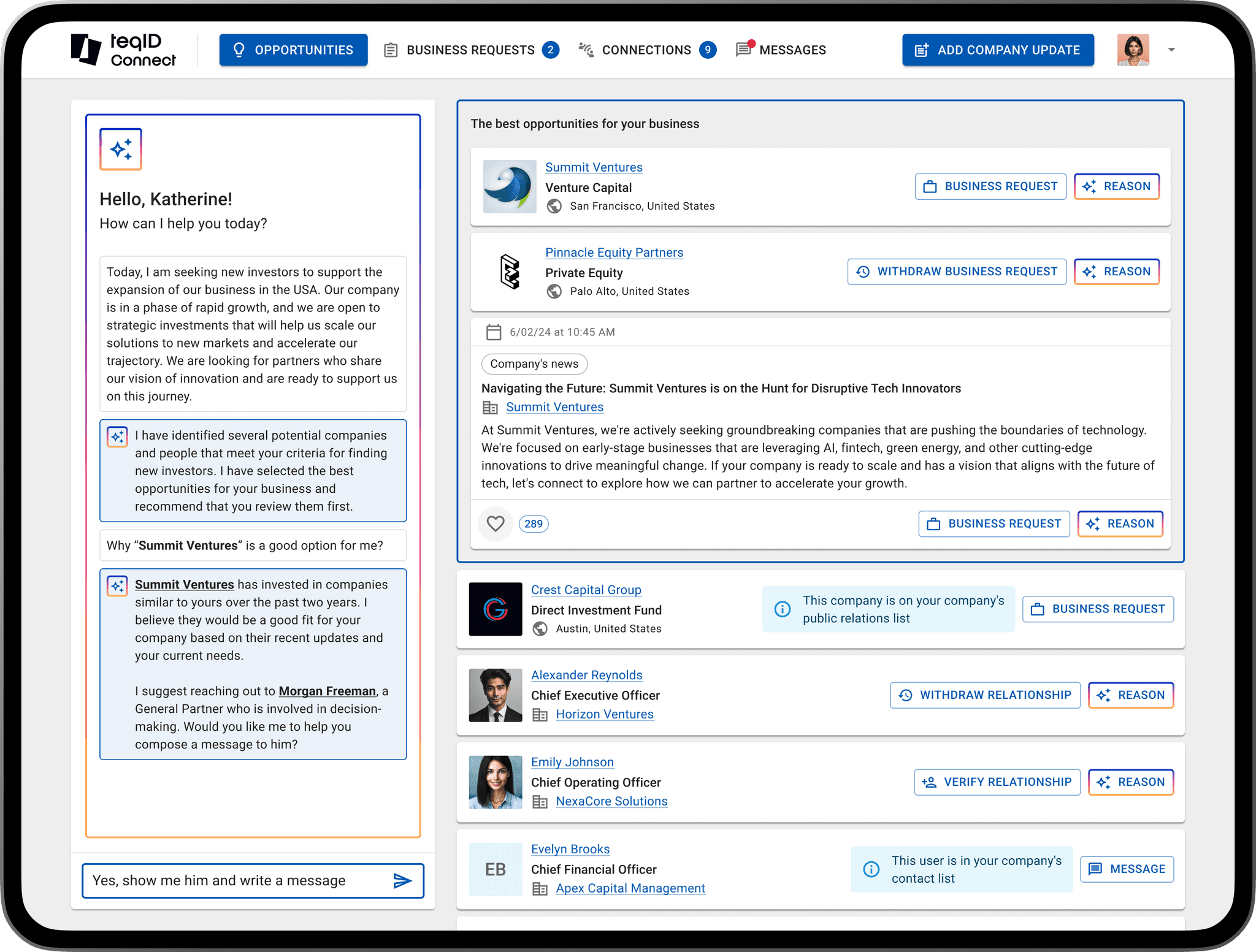
Task: Open Emily Johnson profile link
Action: click(572, 762)
